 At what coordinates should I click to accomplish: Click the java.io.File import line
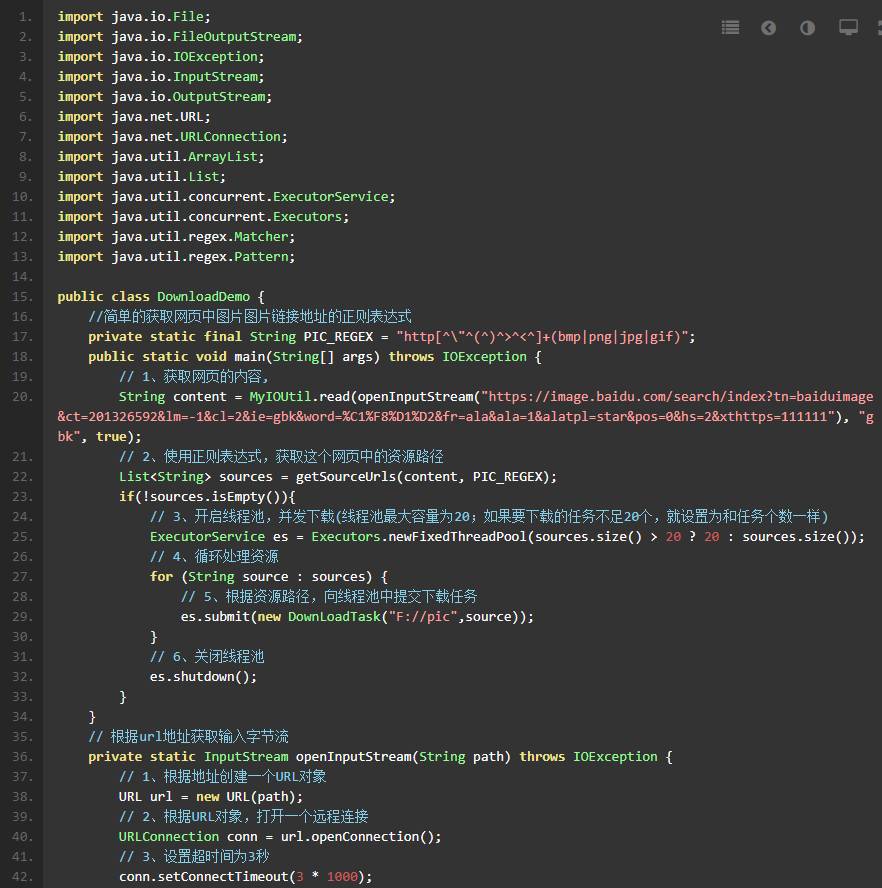tap(134, 17)
